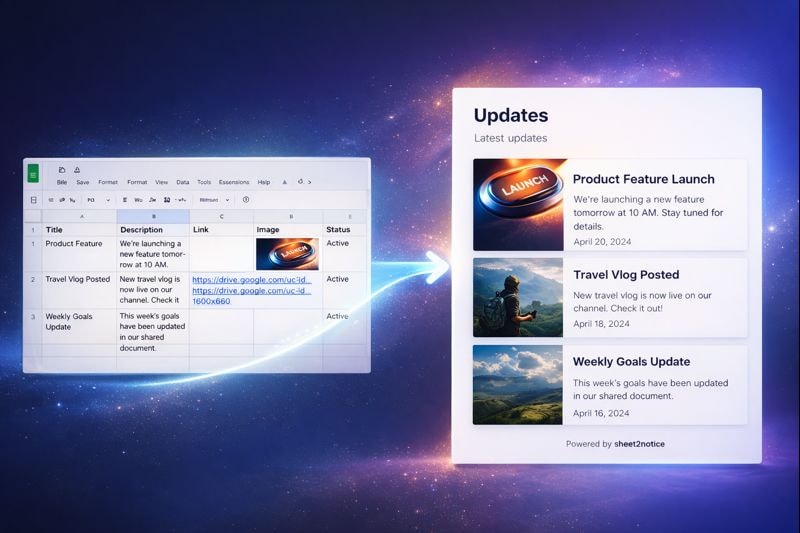
Task: Select the 'New travel vlog is now live' cell
Action: 153,290
